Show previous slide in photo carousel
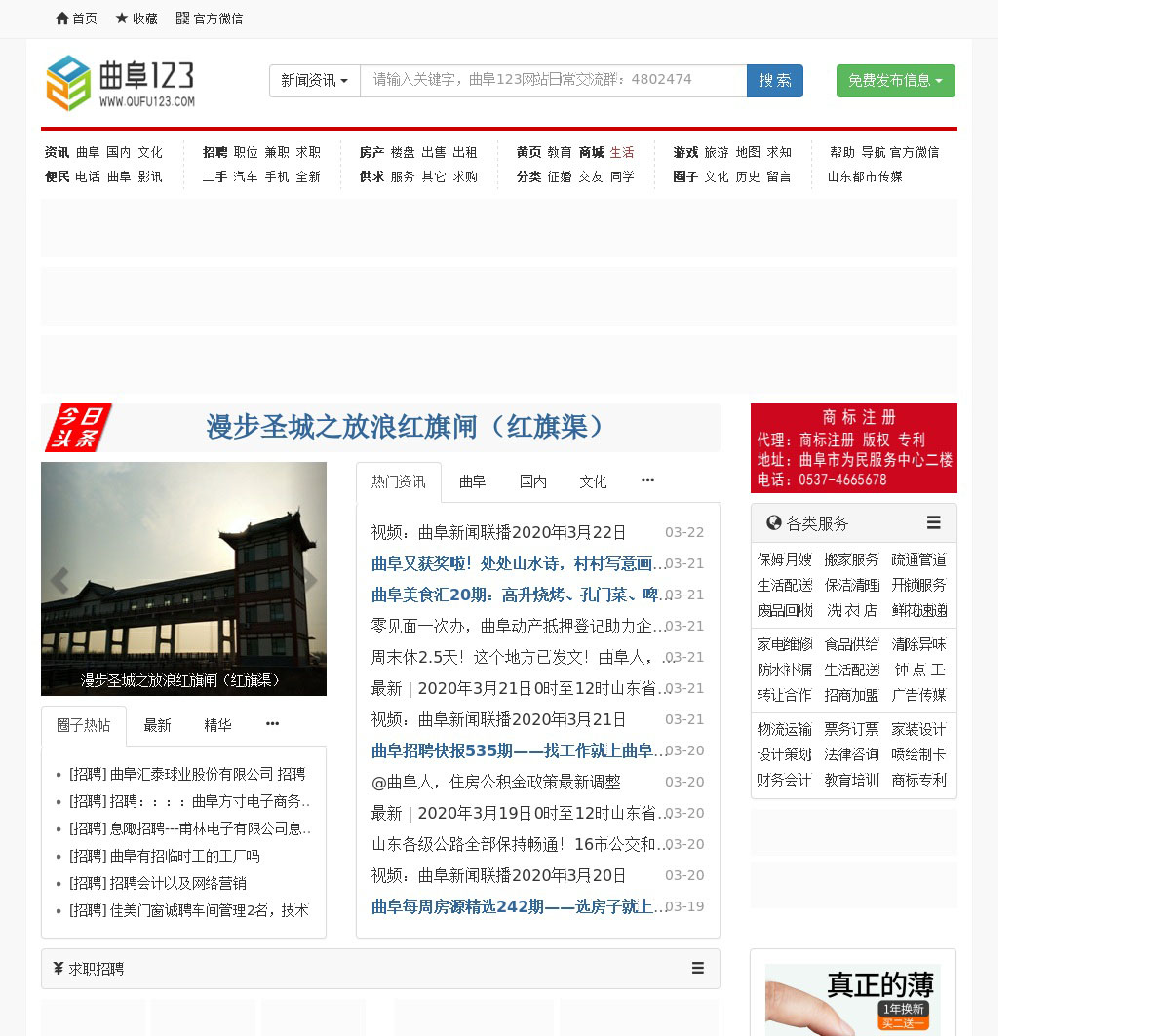This screenshot has width=1170, height=1036. click(59, 580)
